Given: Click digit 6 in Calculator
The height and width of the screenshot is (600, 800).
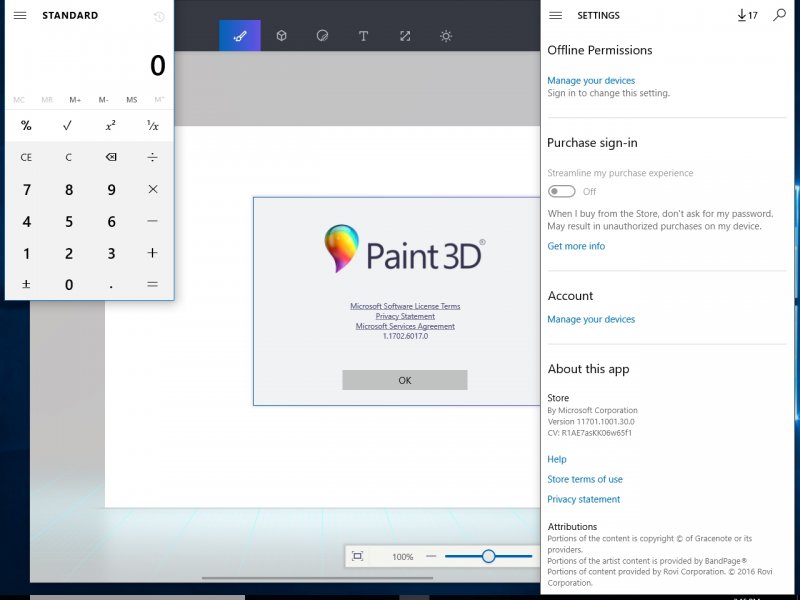Looking at the screenshot, I should 111,221.
